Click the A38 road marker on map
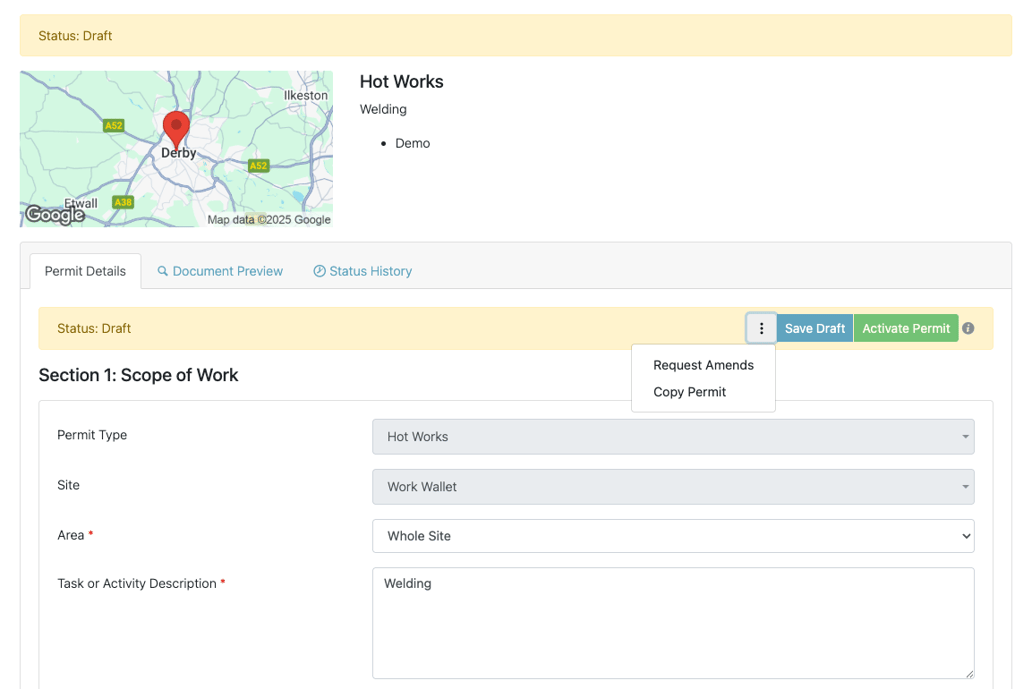The width and height of the screenshot is (1032, 689). [123, 202]
